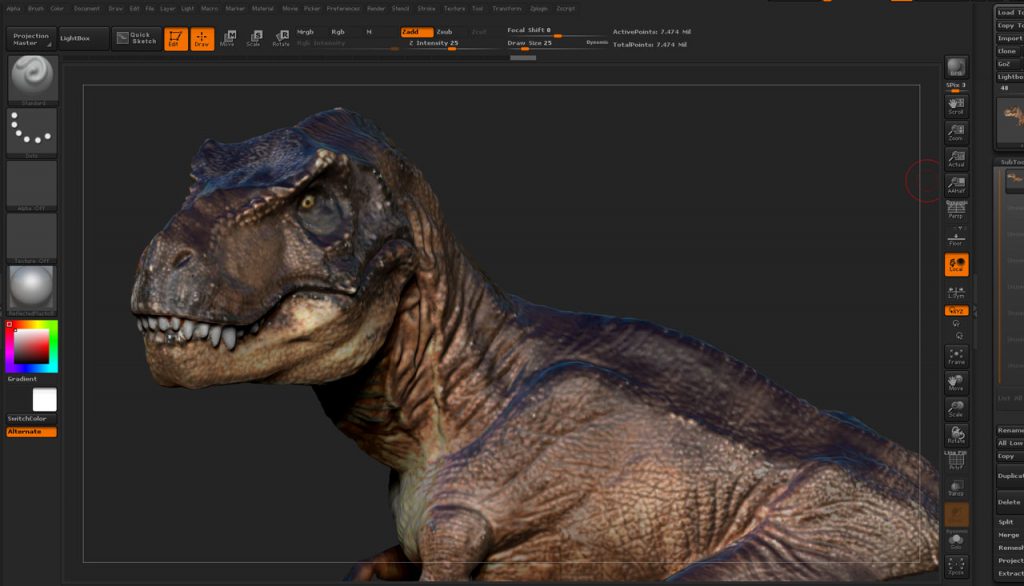Activate the Rotate tool in top toolbar
This screenshot has height=586, width=1024.
click(281, 39)
